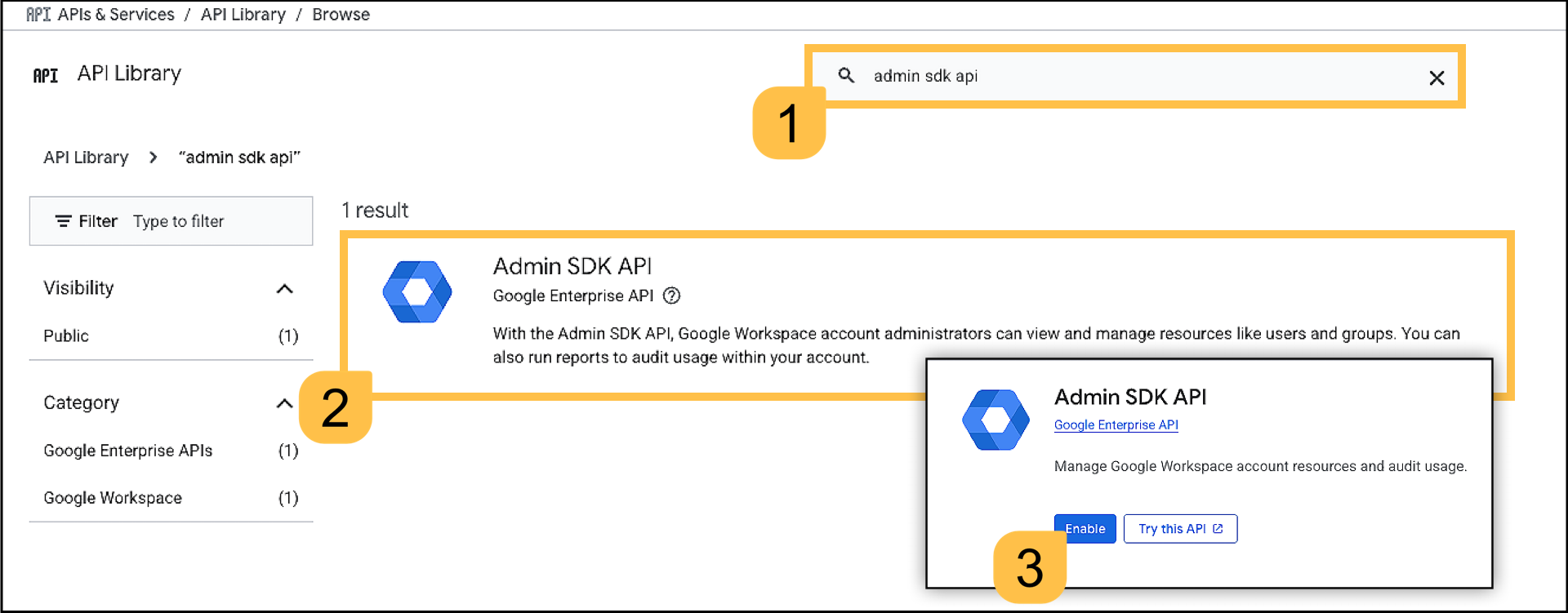The width and height of the screenshot is (1568, 613).
Task: Click the Admin SDK API logo in the result
Action: click(x=417, y=292)
